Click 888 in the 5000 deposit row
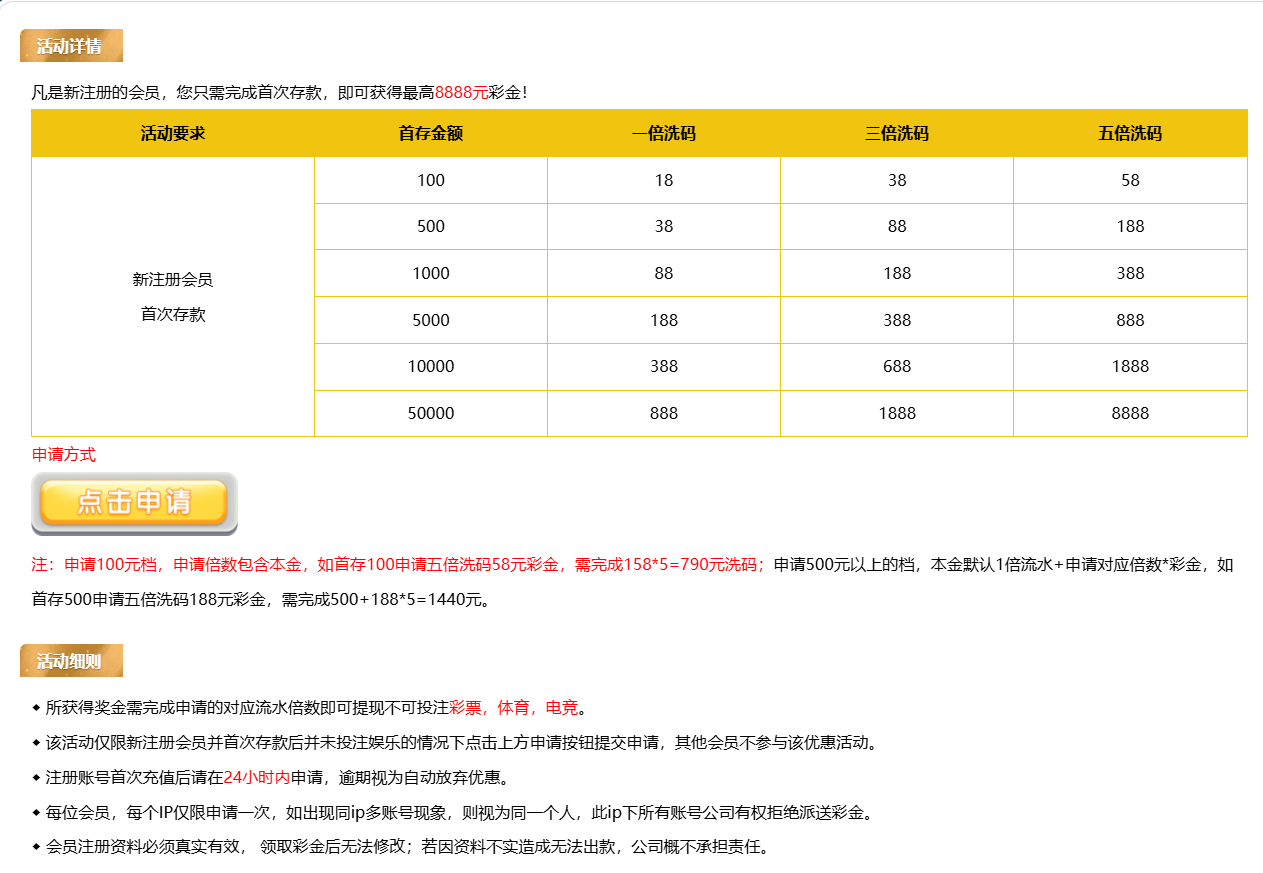This screenshot has height=873, width=1263. pyautogui.click(x=1130, y=320)
